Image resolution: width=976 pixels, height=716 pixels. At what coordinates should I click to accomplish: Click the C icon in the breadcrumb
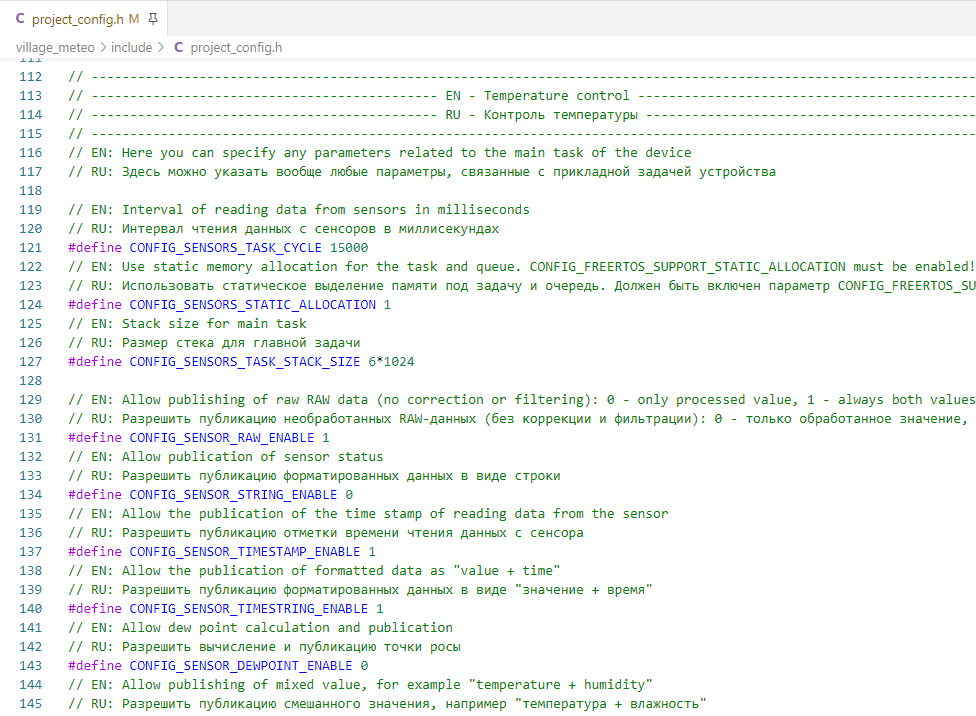click(179, 47)
